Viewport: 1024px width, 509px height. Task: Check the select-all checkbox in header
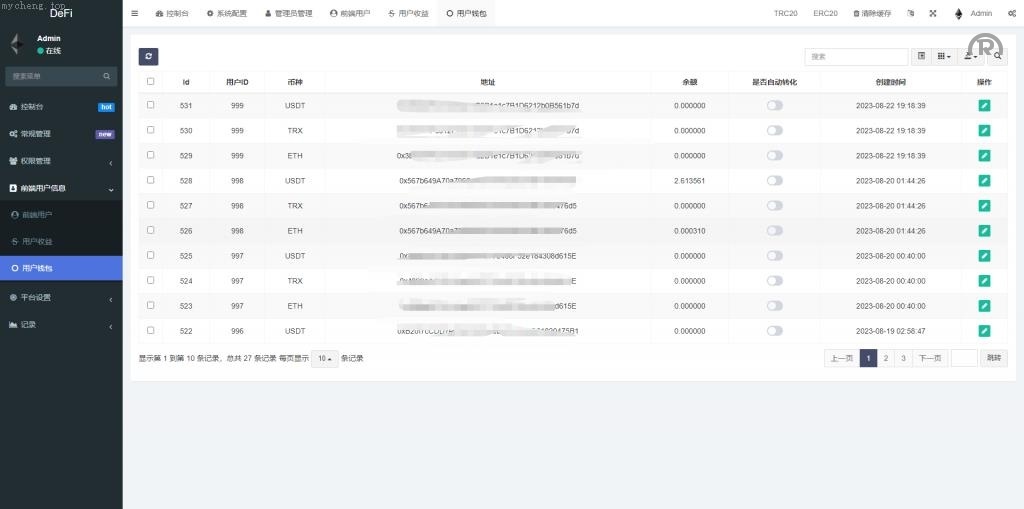pos(151,82)
